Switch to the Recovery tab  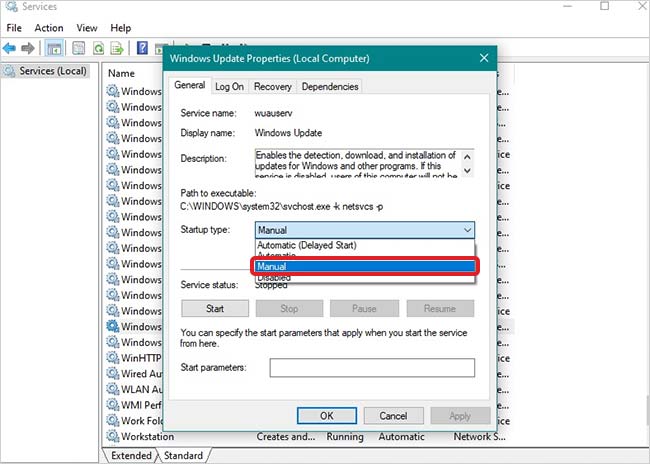pyautogui.click(x=272, y=87)
